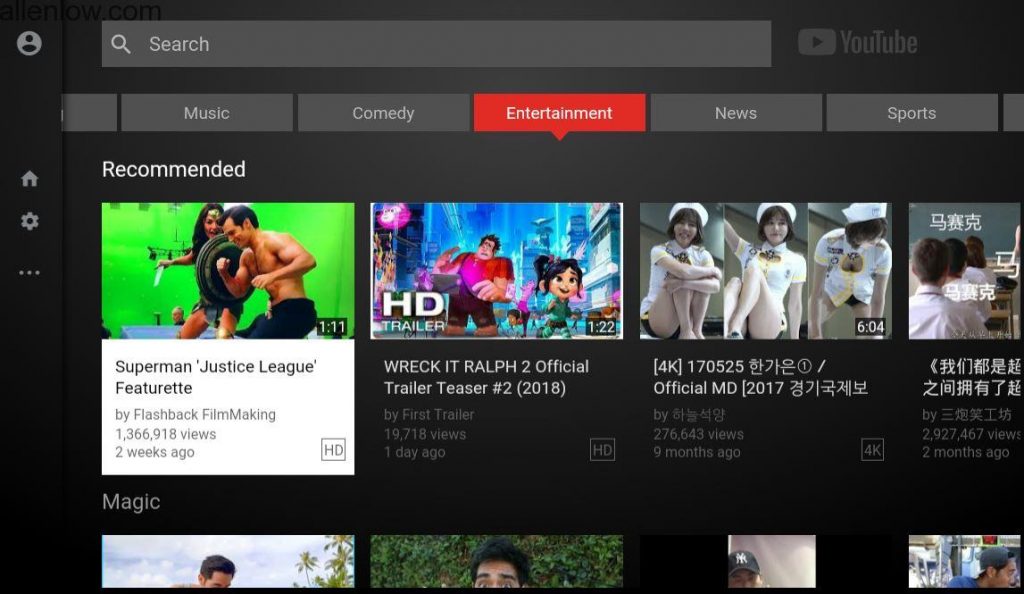1024x594 pixels.
Task: Click title "[4K] 170525 한가은"
Action: click(x=761, y=377)
